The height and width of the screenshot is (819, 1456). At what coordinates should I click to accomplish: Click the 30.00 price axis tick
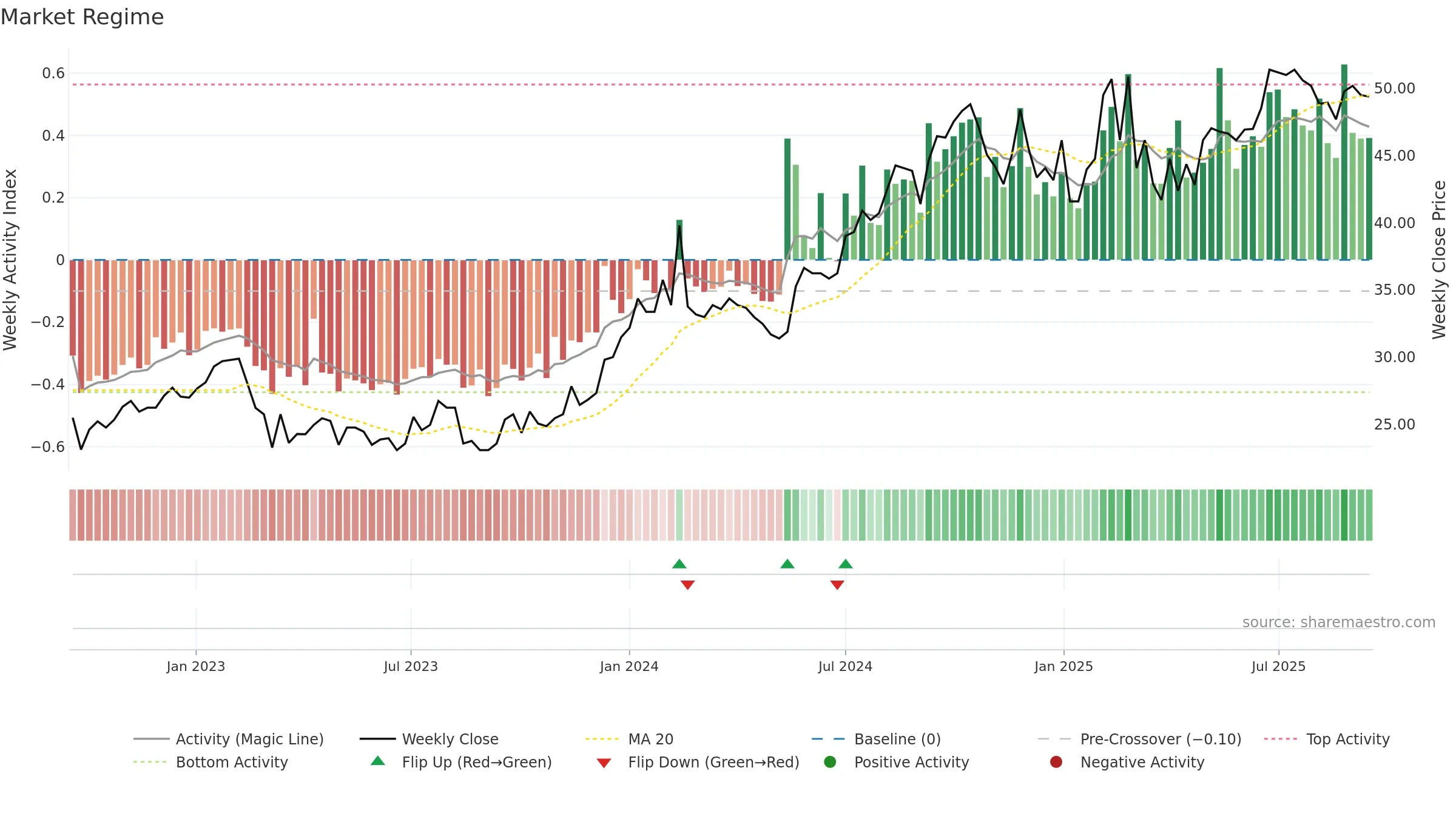point(1394,357)
